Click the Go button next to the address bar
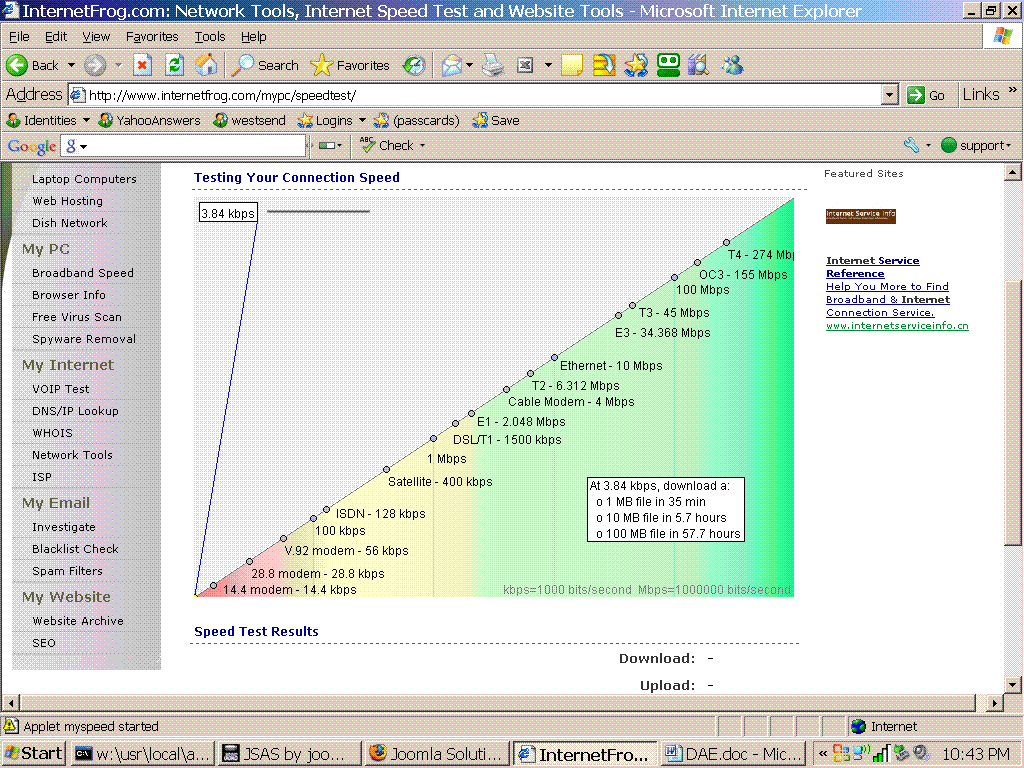The height and width of the screenshot is (768, 1024). [x=926, y=95]
